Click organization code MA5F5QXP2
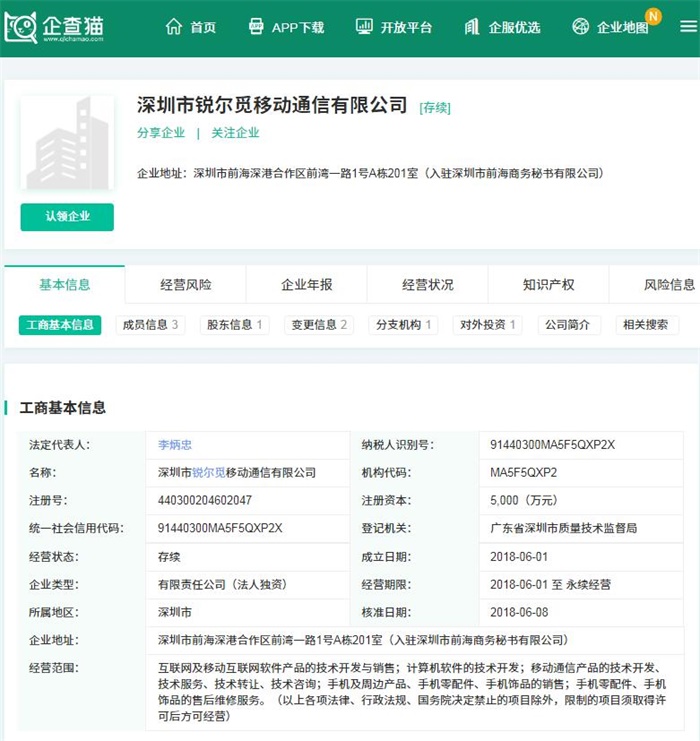700x741 pixels. [x=523, y=473]
